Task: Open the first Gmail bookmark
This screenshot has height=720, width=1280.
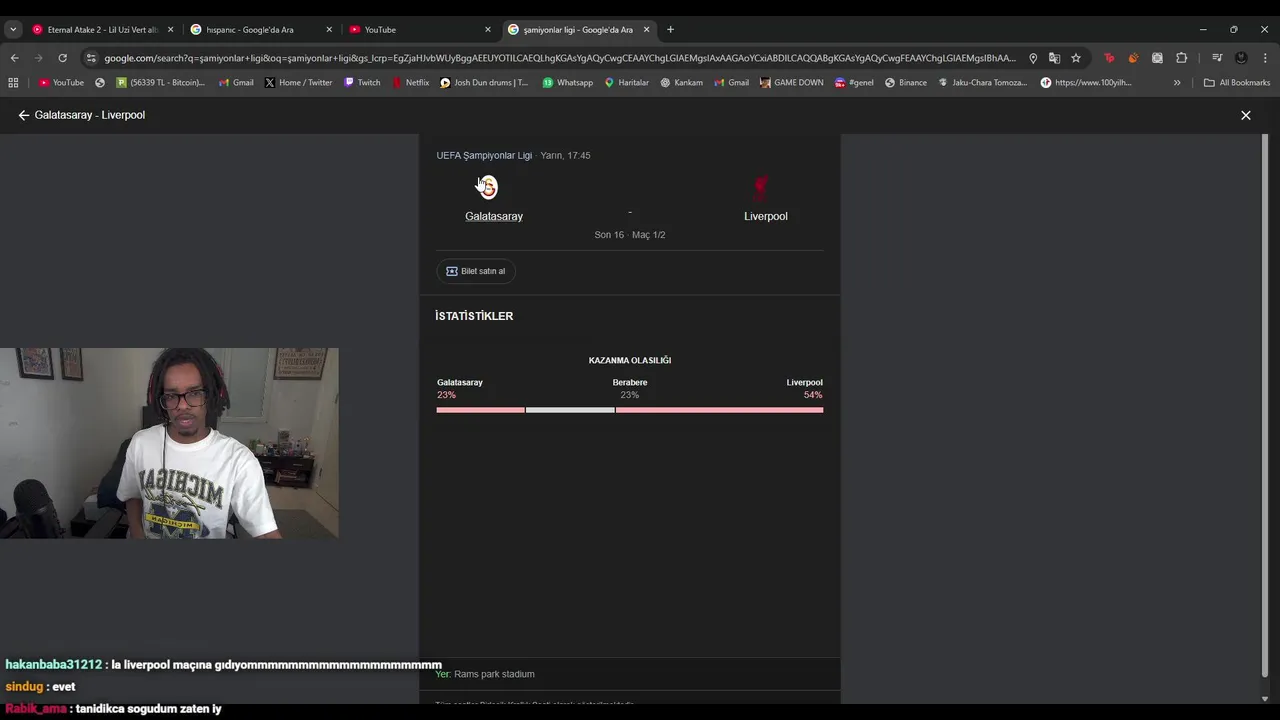Action: click(x=236, y=83)
